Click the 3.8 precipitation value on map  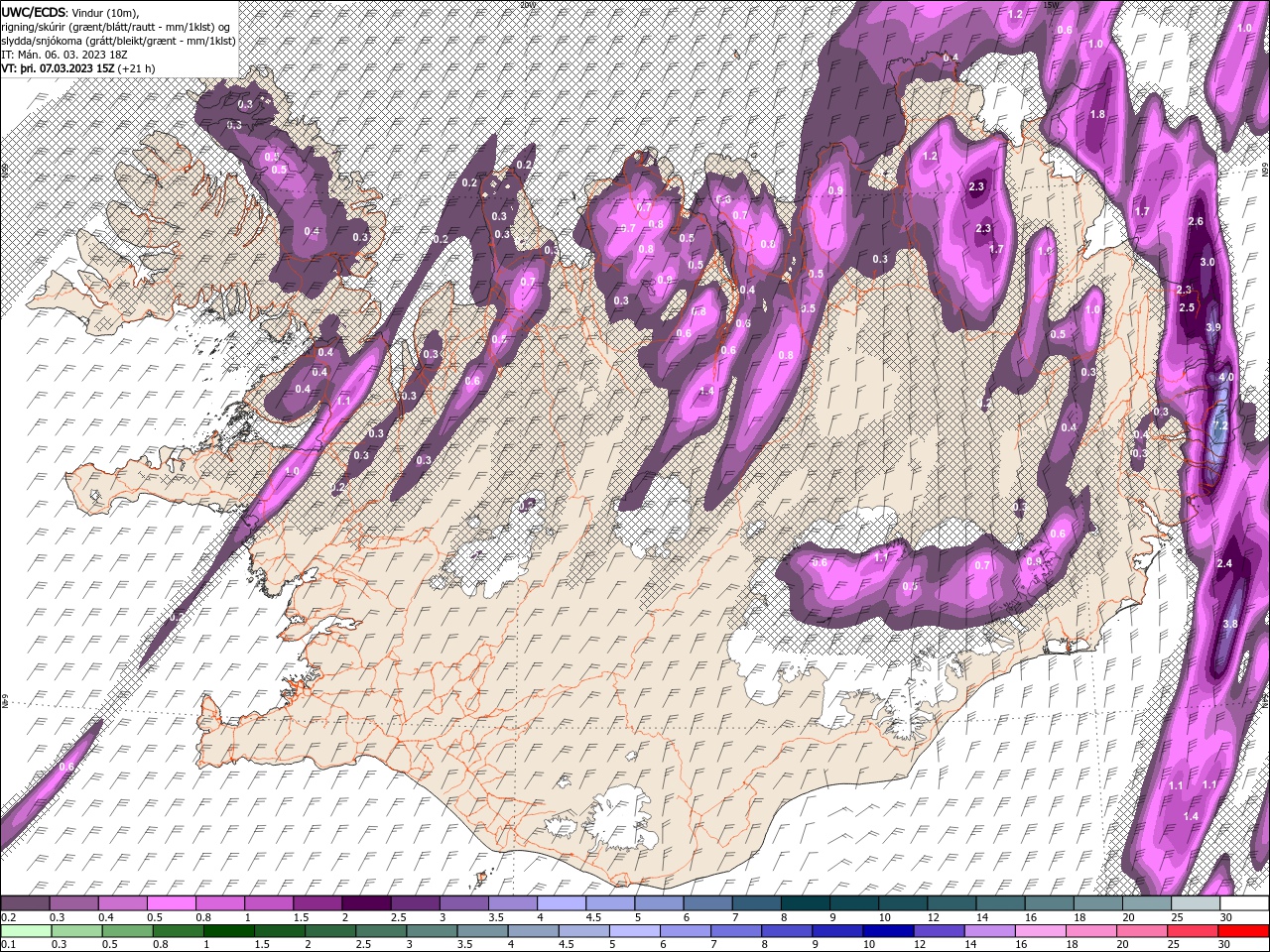tap(1230, 624)
